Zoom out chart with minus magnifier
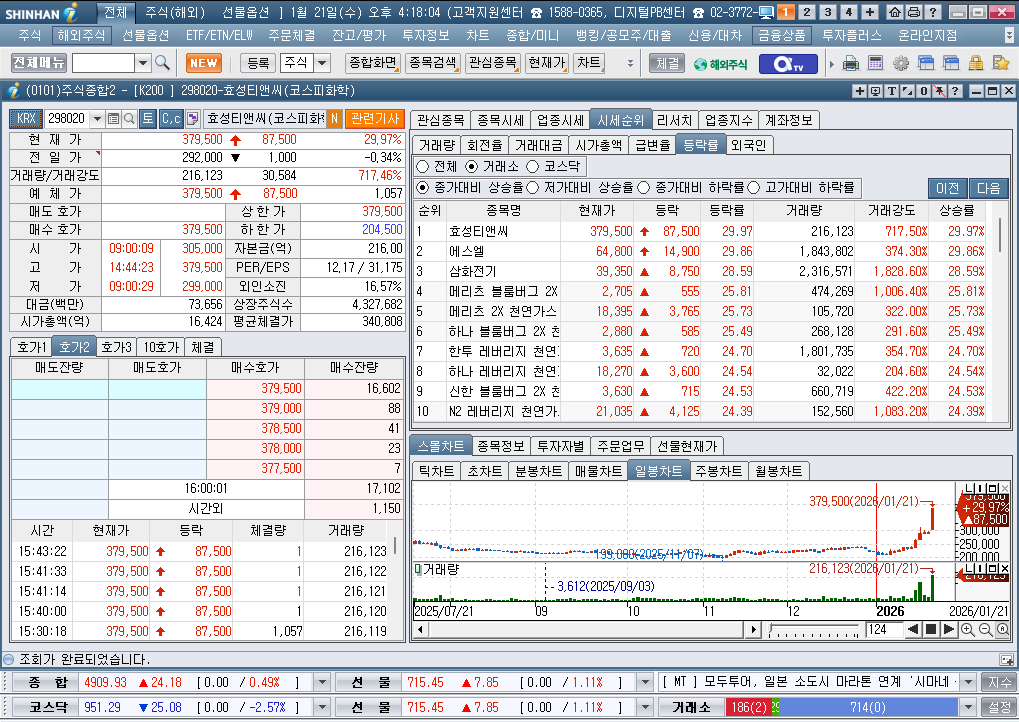This screenshot has width=1019, height=722. [985, 629]
